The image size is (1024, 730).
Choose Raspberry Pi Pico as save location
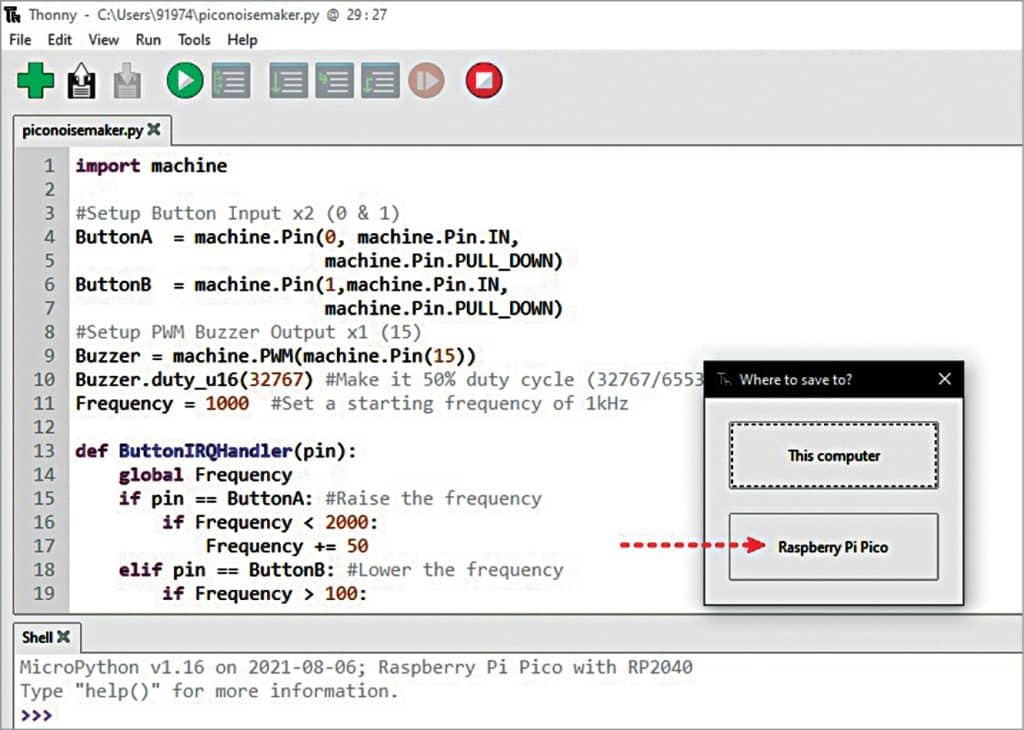pyautogui.click(x=833, y=547)
